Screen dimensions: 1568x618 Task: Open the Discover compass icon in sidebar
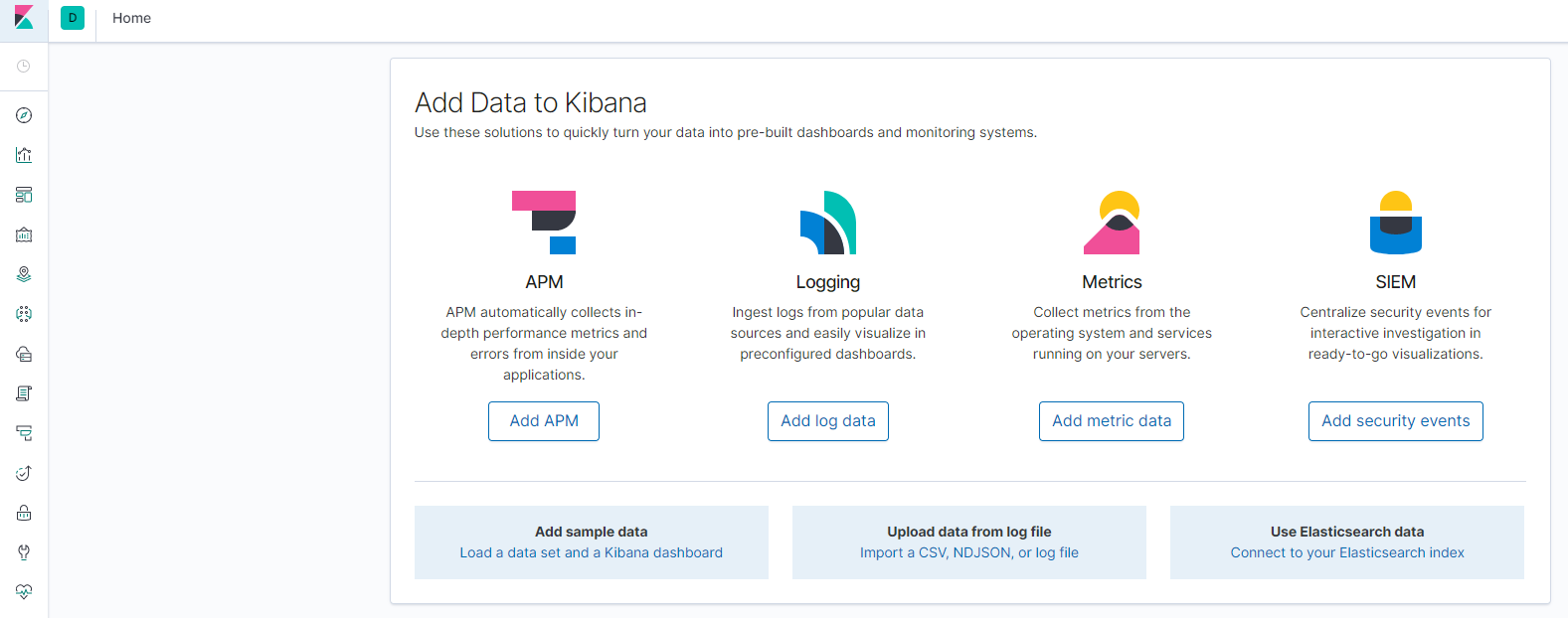tap(24, 115)
